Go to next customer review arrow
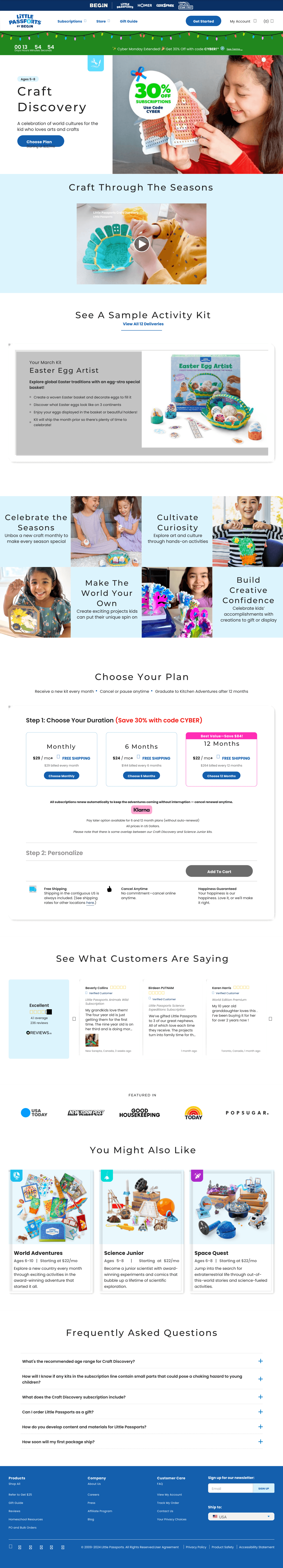 point(270,1018)
